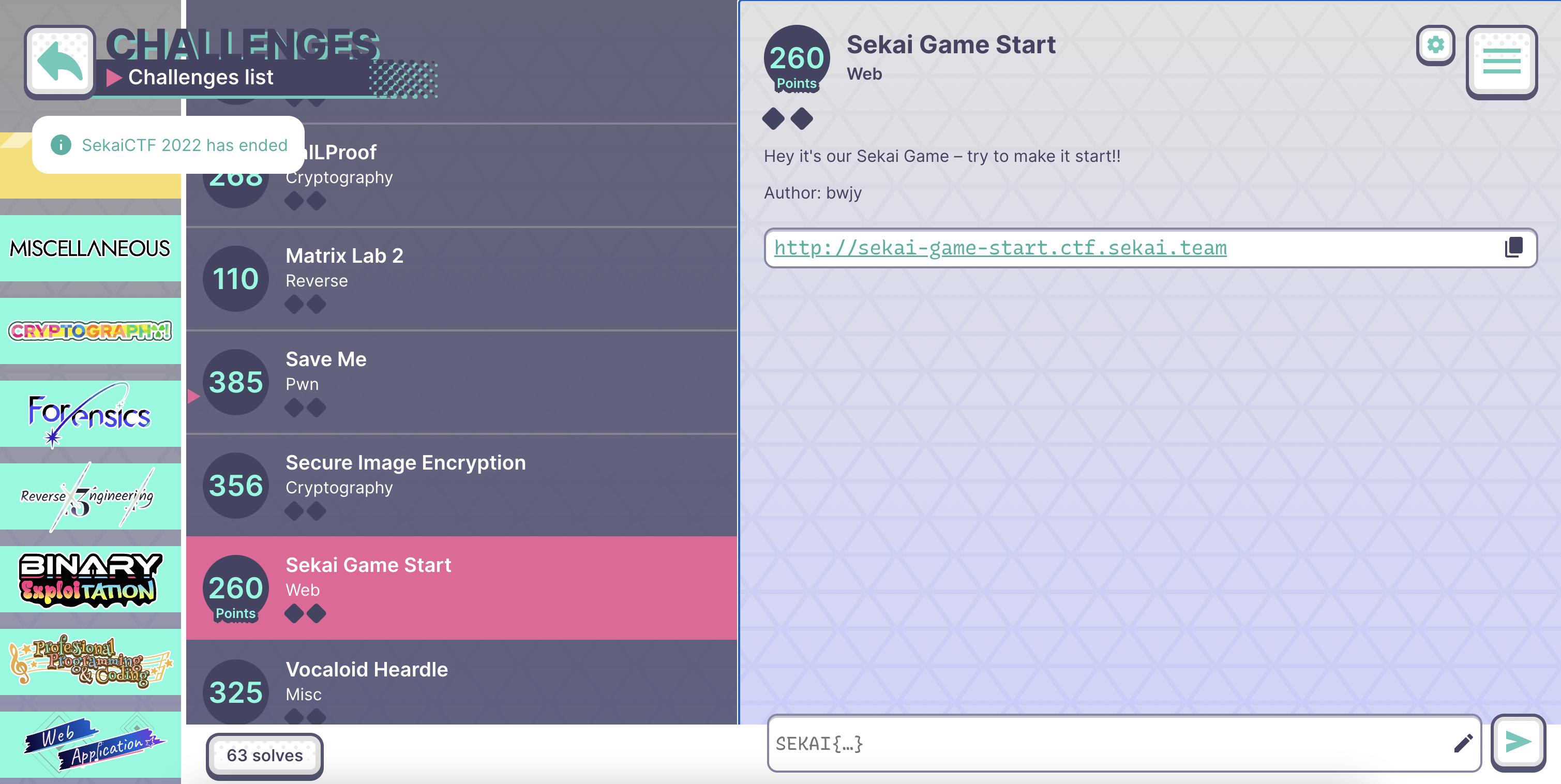Open the Save Me Pwn challenge
The height and width of the screenshot is (784, 1561).
click(461, 382)
